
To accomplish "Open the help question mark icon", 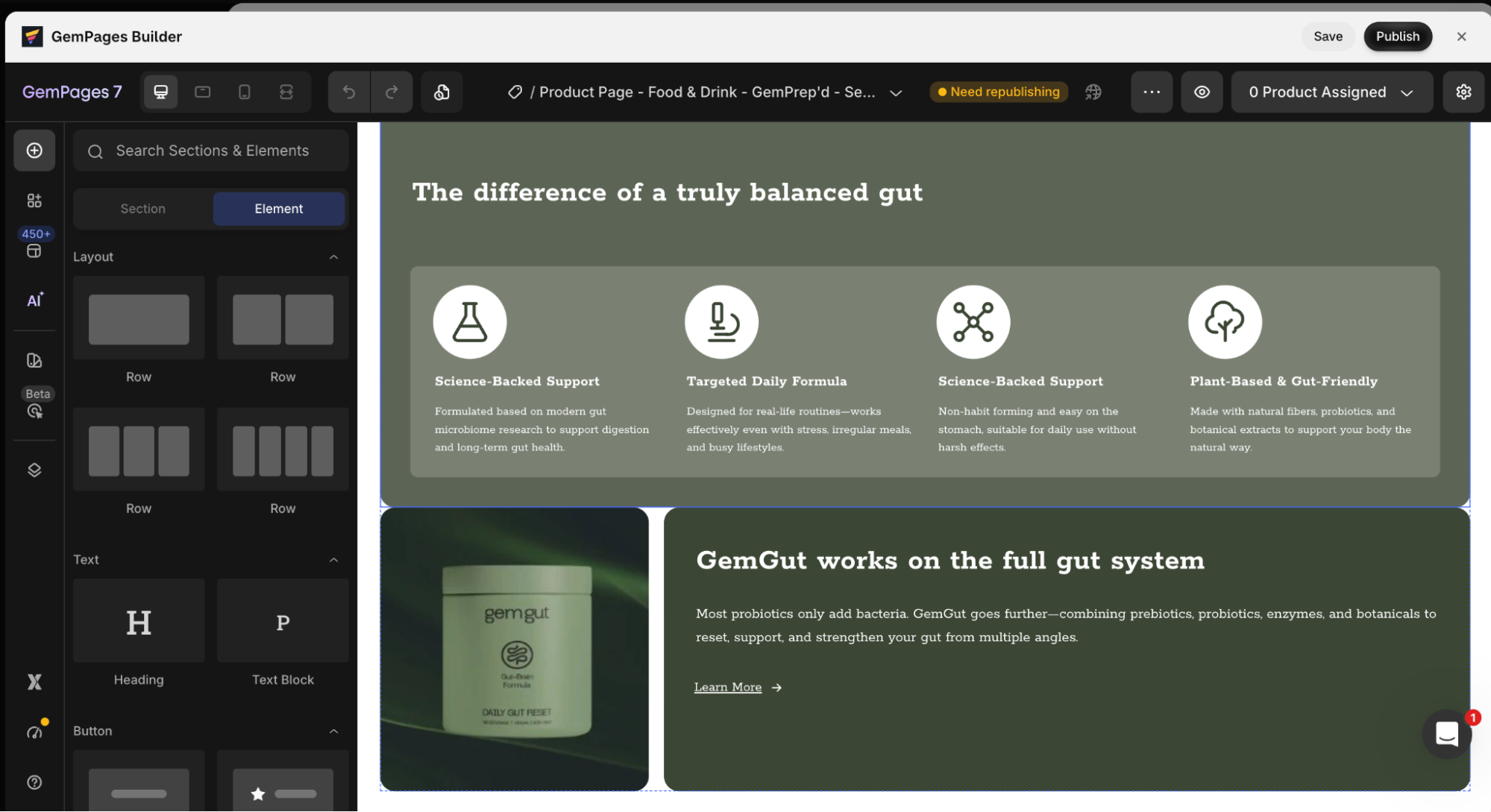I will pos(34,782).
